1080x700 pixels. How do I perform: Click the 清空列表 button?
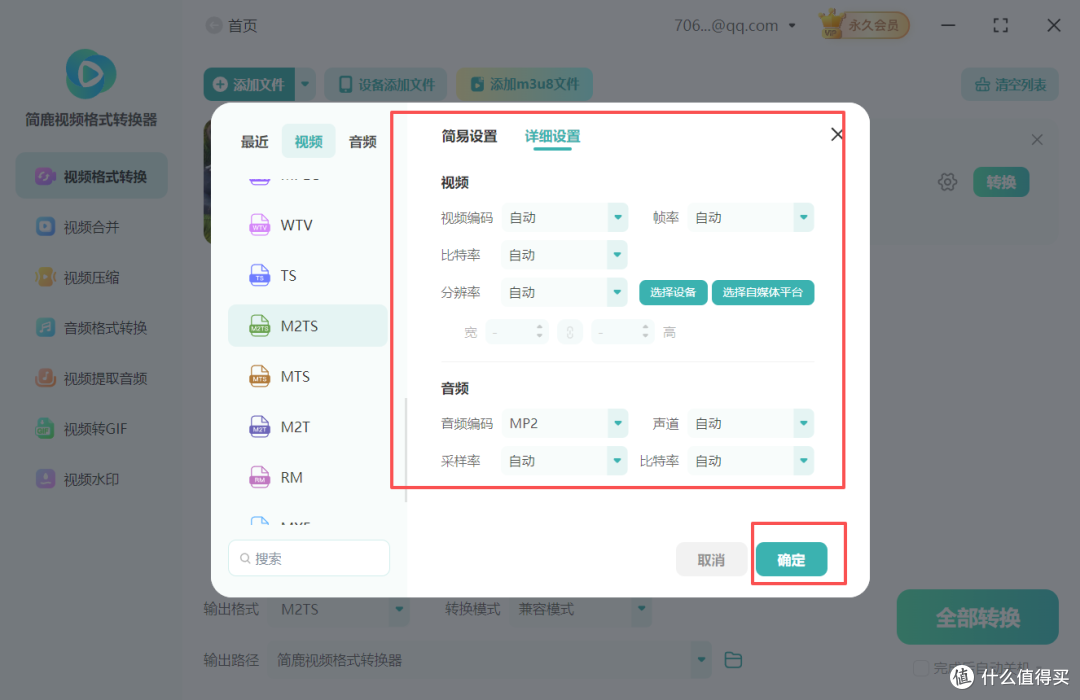[x=1010, y=85]
